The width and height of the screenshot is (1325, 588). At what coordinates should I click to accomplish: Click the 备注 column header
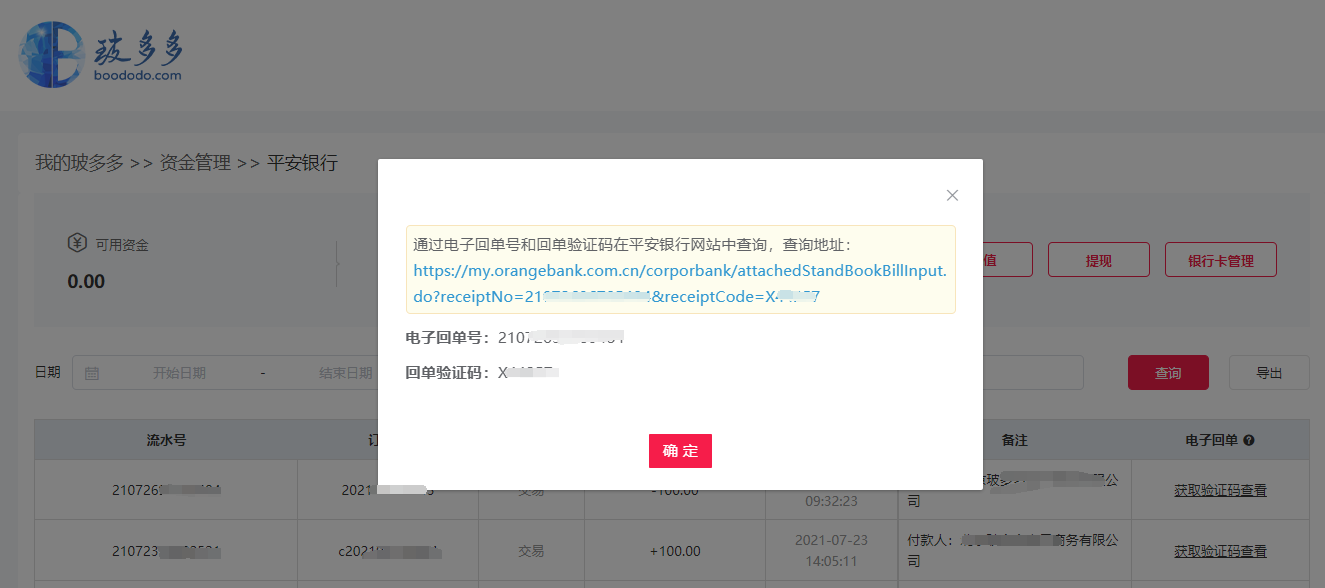pos(1014,440)
